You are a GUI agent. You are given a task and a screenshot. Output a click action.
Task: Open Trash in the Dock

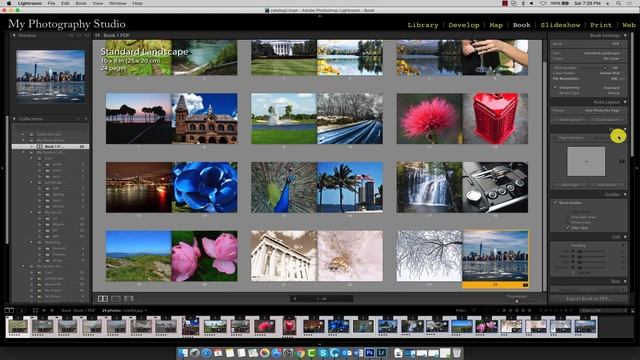pyautogui.click(x=457, y=352)
